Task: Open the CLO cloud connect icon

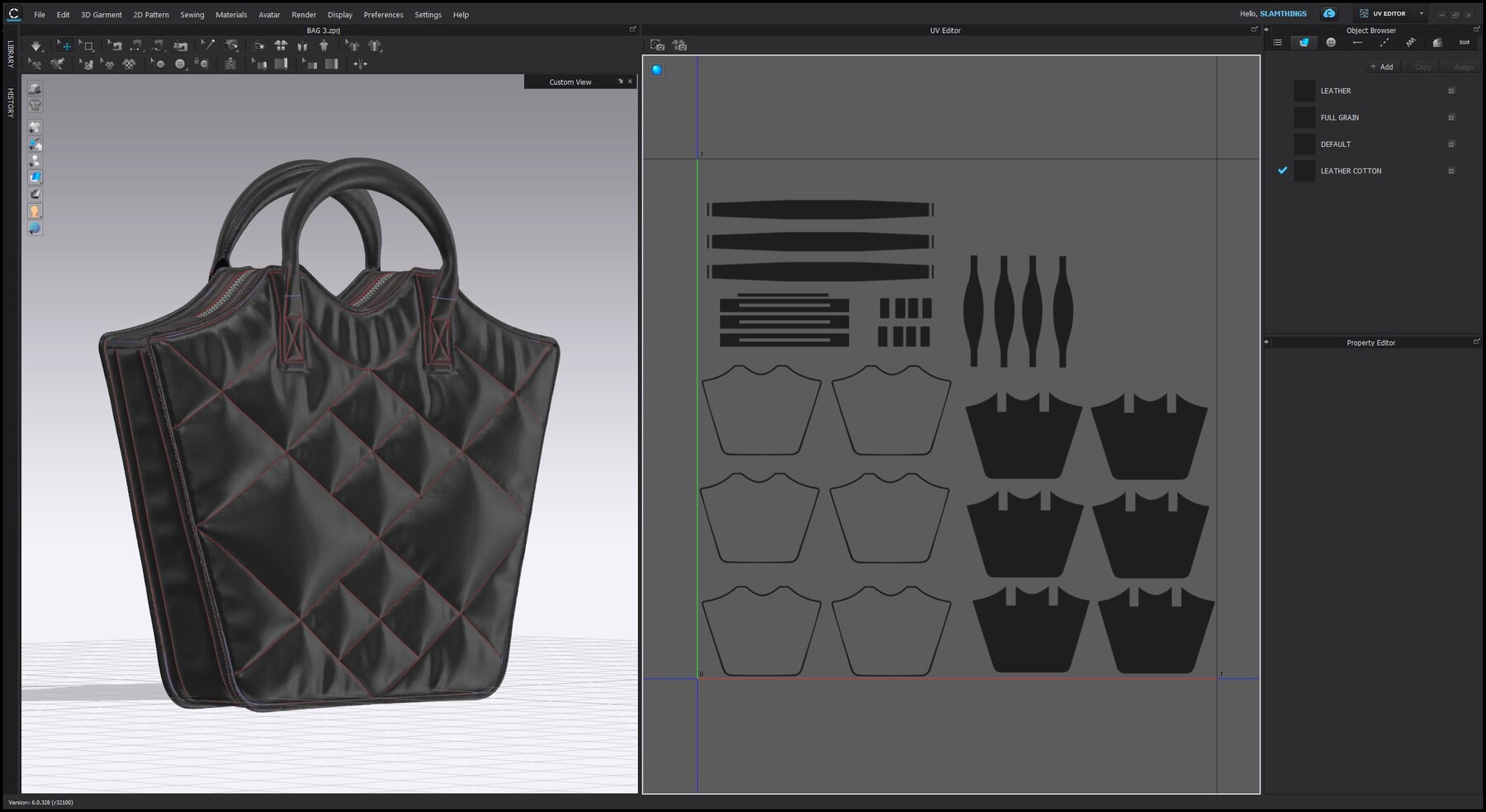Action: pyautogui.click(x=1329, y=13)
